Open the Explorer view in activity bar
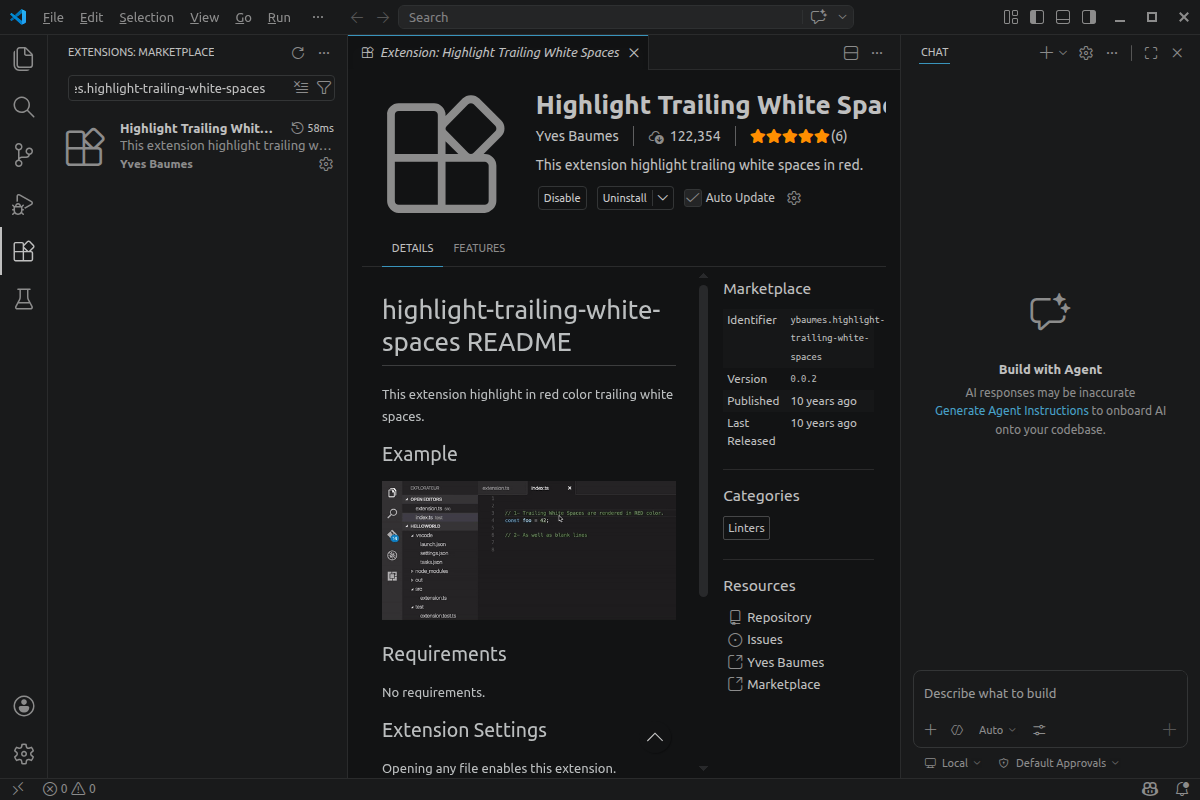Viewport: 1200px width, 800px height. [x=23, y=59]
